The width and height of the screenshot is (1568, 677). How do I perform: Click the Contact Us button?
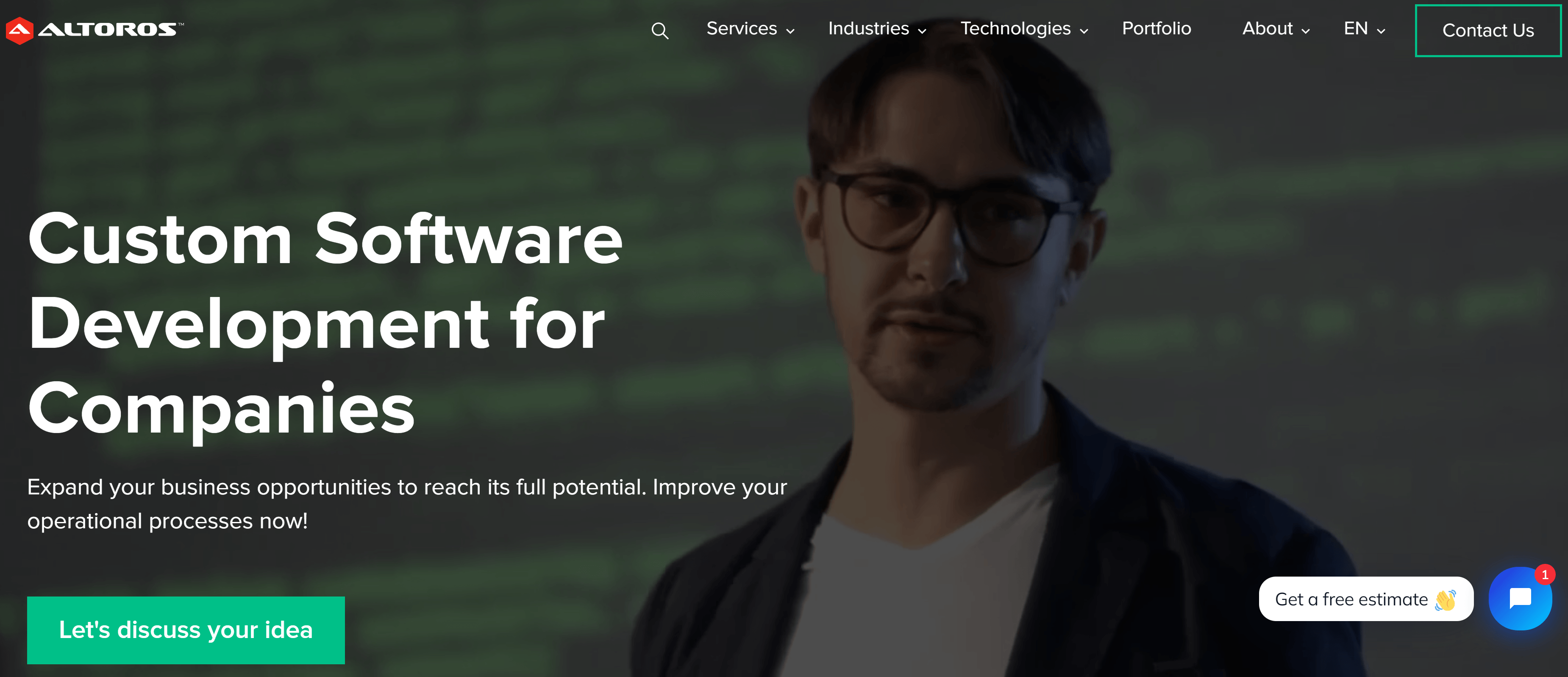point(1487,31)
